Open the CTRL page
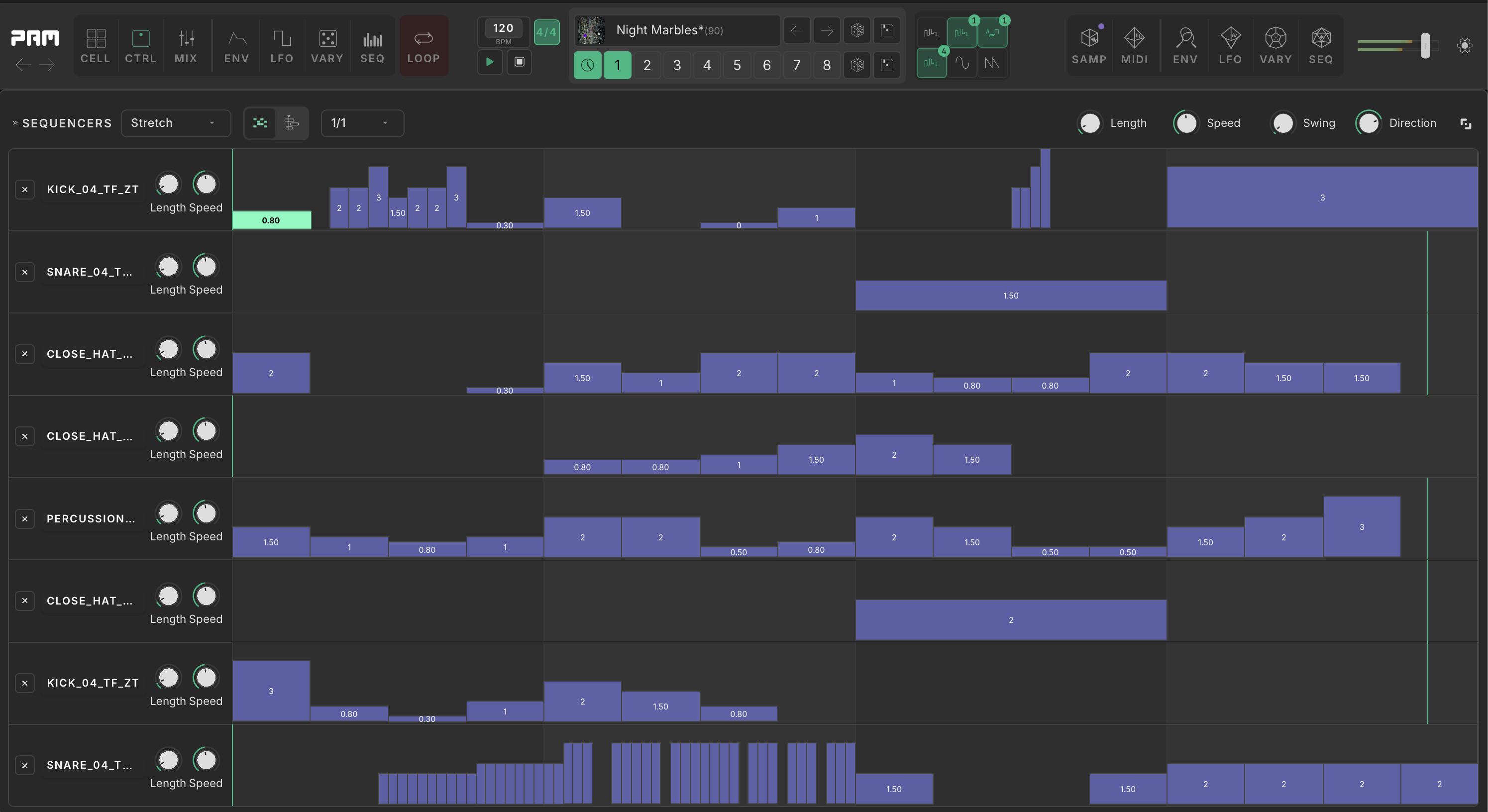This screenshot has height=812, width=1488. (x=140, y=46)
